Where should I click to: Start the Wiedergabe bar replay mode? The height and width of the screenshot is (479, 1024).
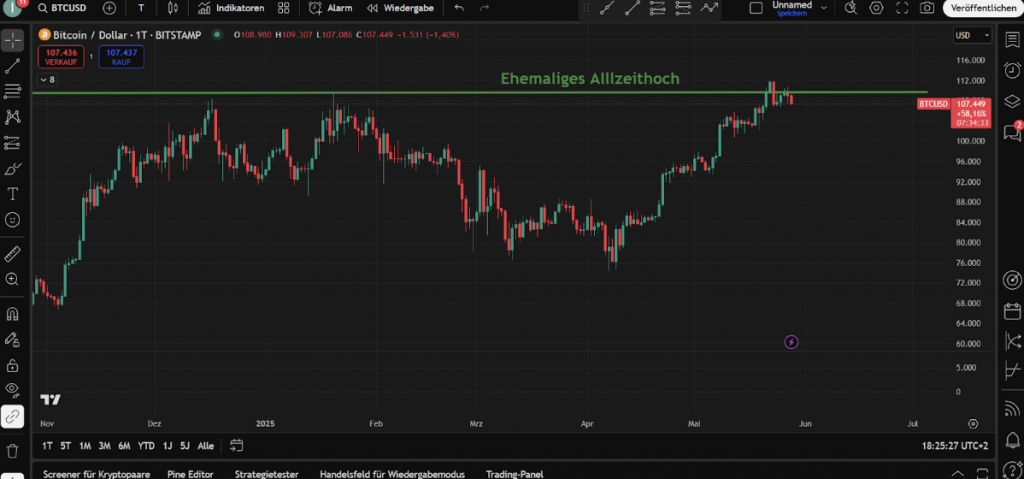(x=400, y=8)
